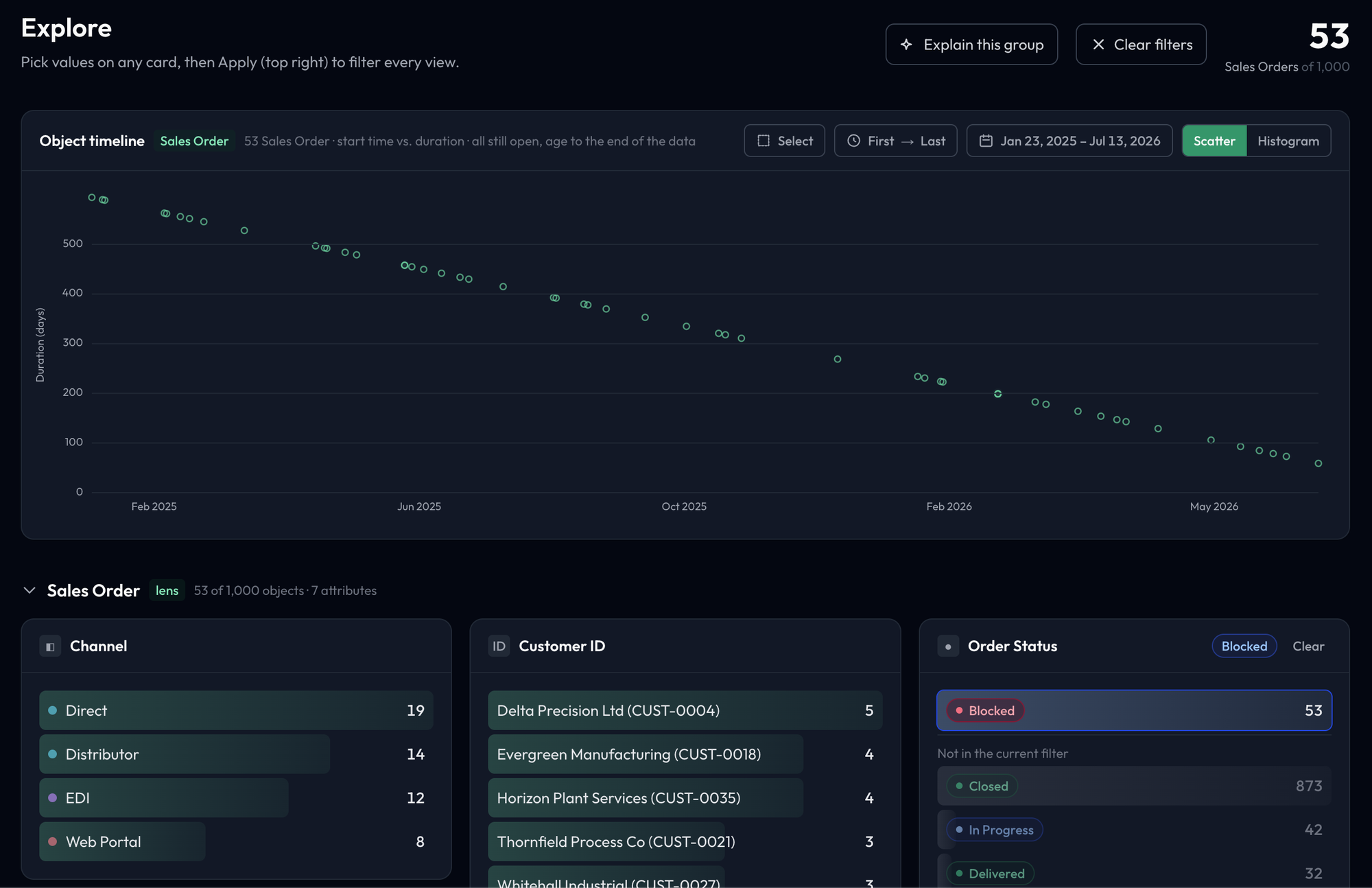Click the purple dot beside EDI
Image resolution: width=1372 pixels, height=888 pixels.
[x=52, y=798]
